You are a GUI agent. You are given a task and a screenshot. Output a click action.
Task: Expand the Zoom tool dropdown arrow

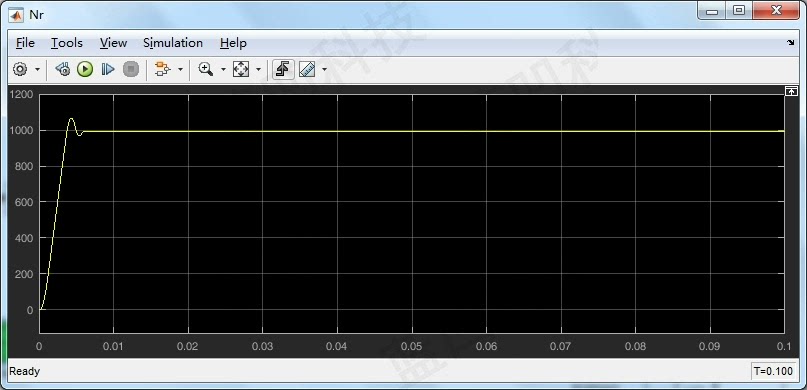223,69
